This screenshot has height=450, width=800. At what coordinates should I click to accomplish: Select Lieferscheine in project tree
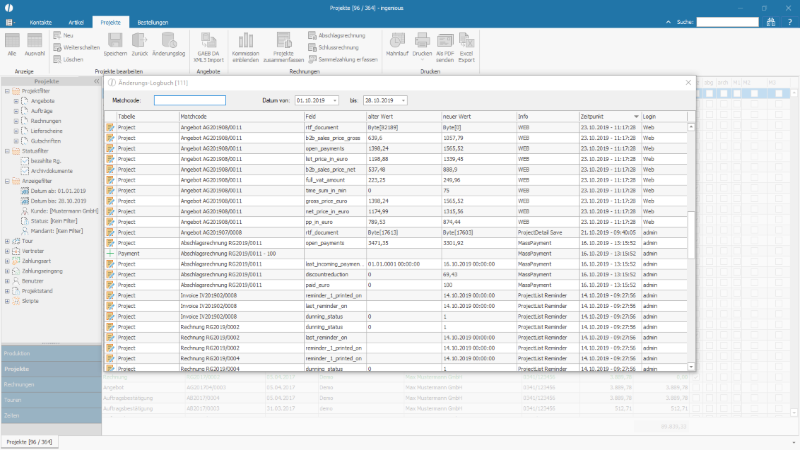point(46,131)
